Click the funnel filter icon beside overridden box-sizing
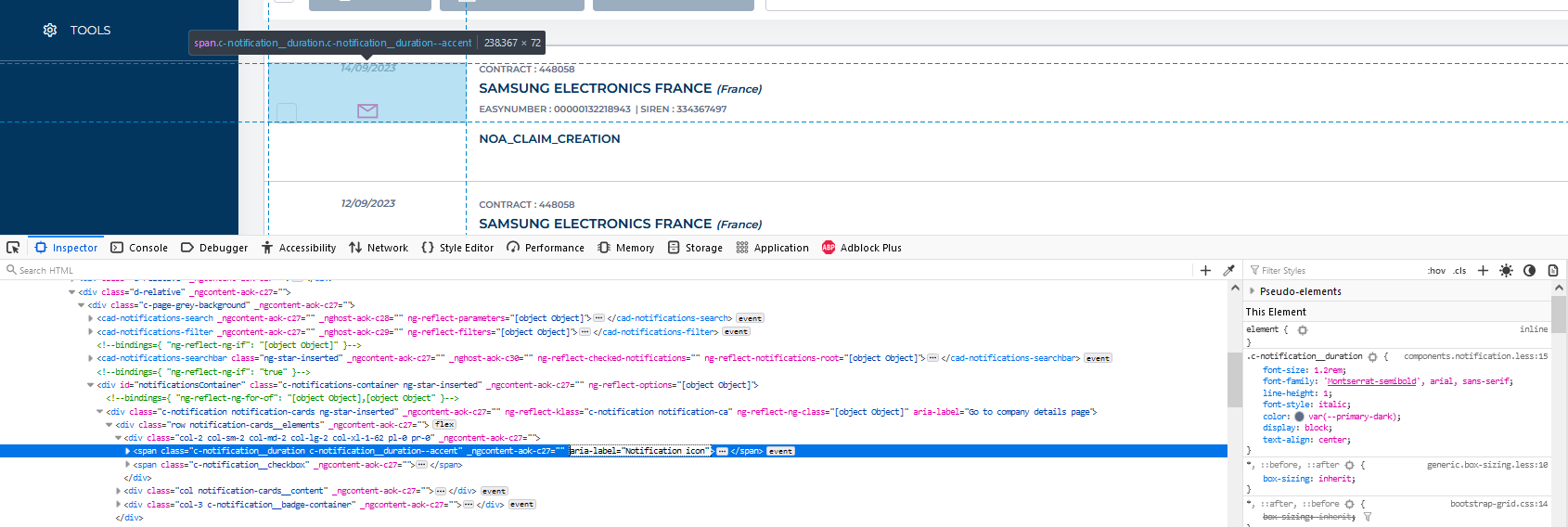 1367,517
